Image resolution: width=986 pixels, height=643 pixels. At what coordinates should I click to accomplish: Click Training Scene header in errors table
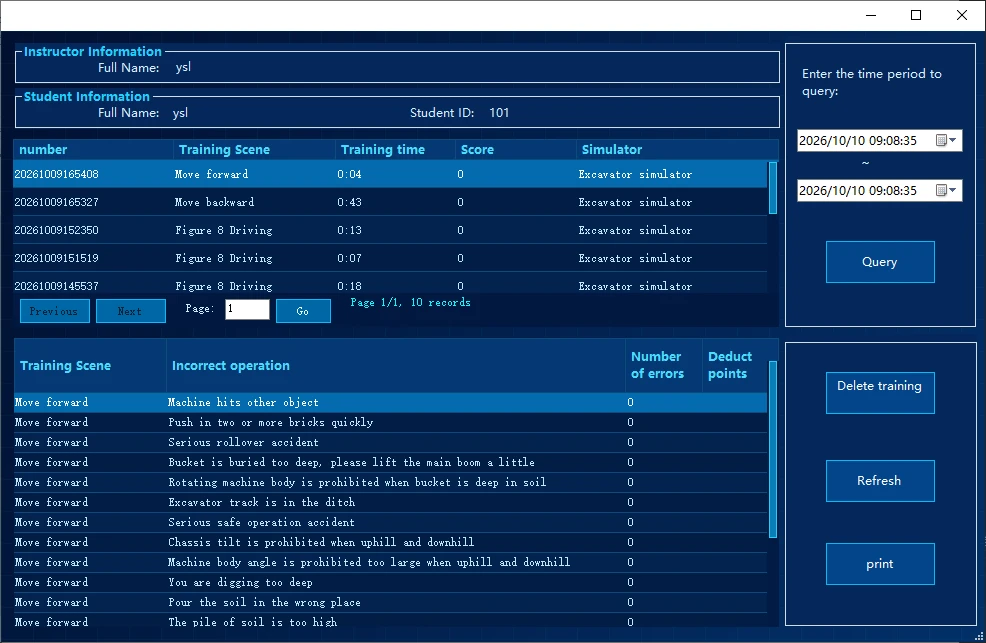click(x=90, y=366)
